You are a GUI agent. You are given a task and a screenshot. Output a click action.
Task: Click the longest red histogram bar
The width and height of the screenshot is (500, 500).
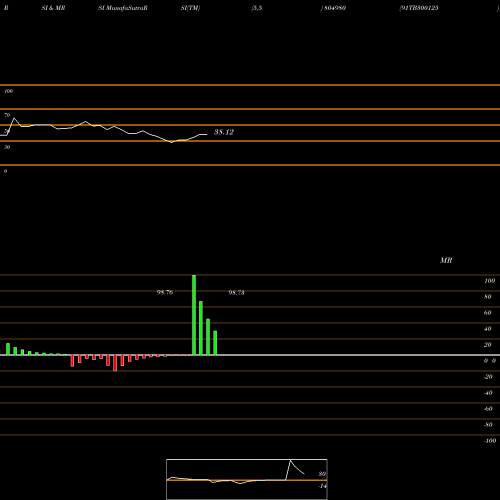(x=115, y=363)
